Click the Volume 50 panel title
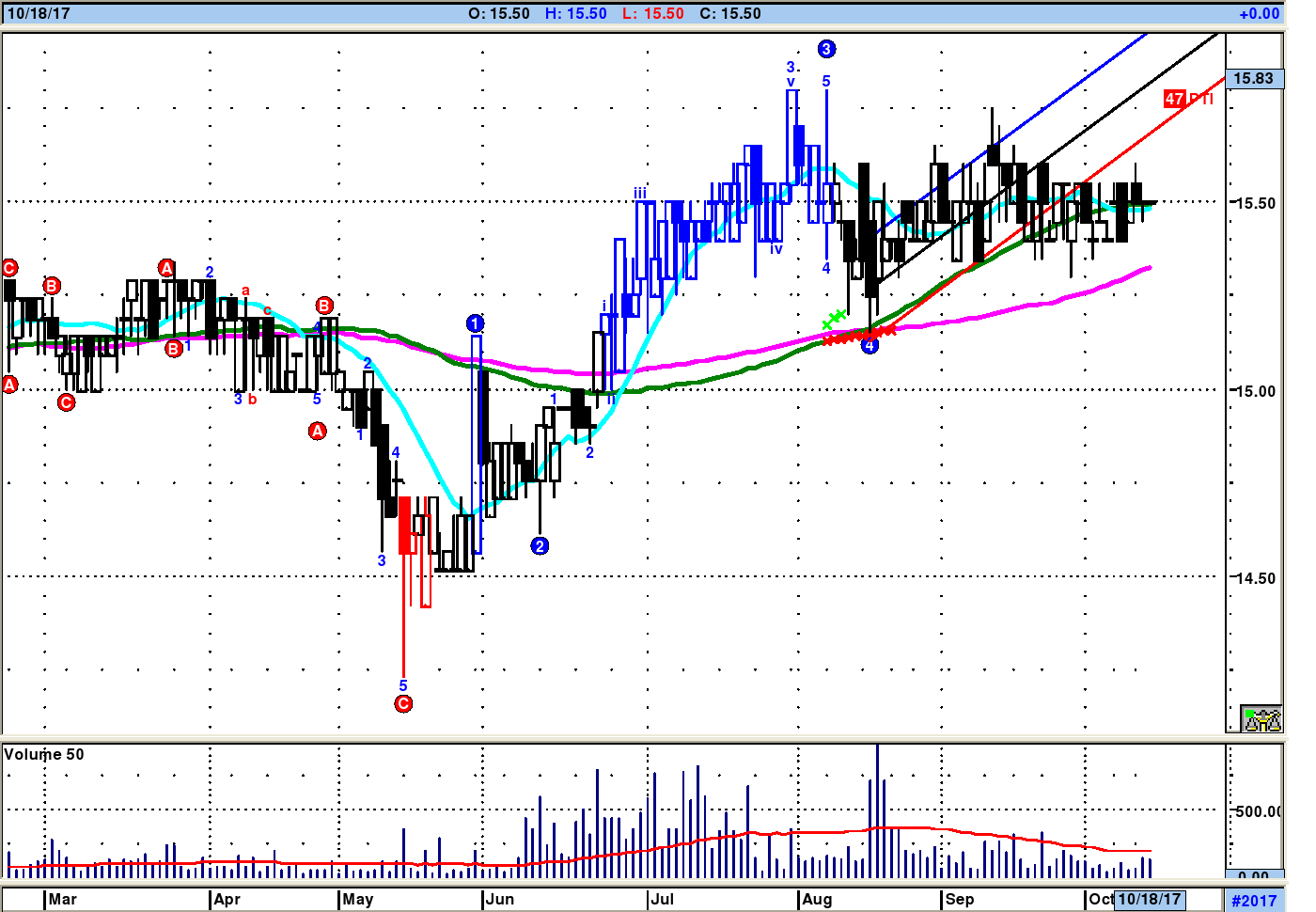This screenshot has height=912, width=1316. (x=44, y=754)
